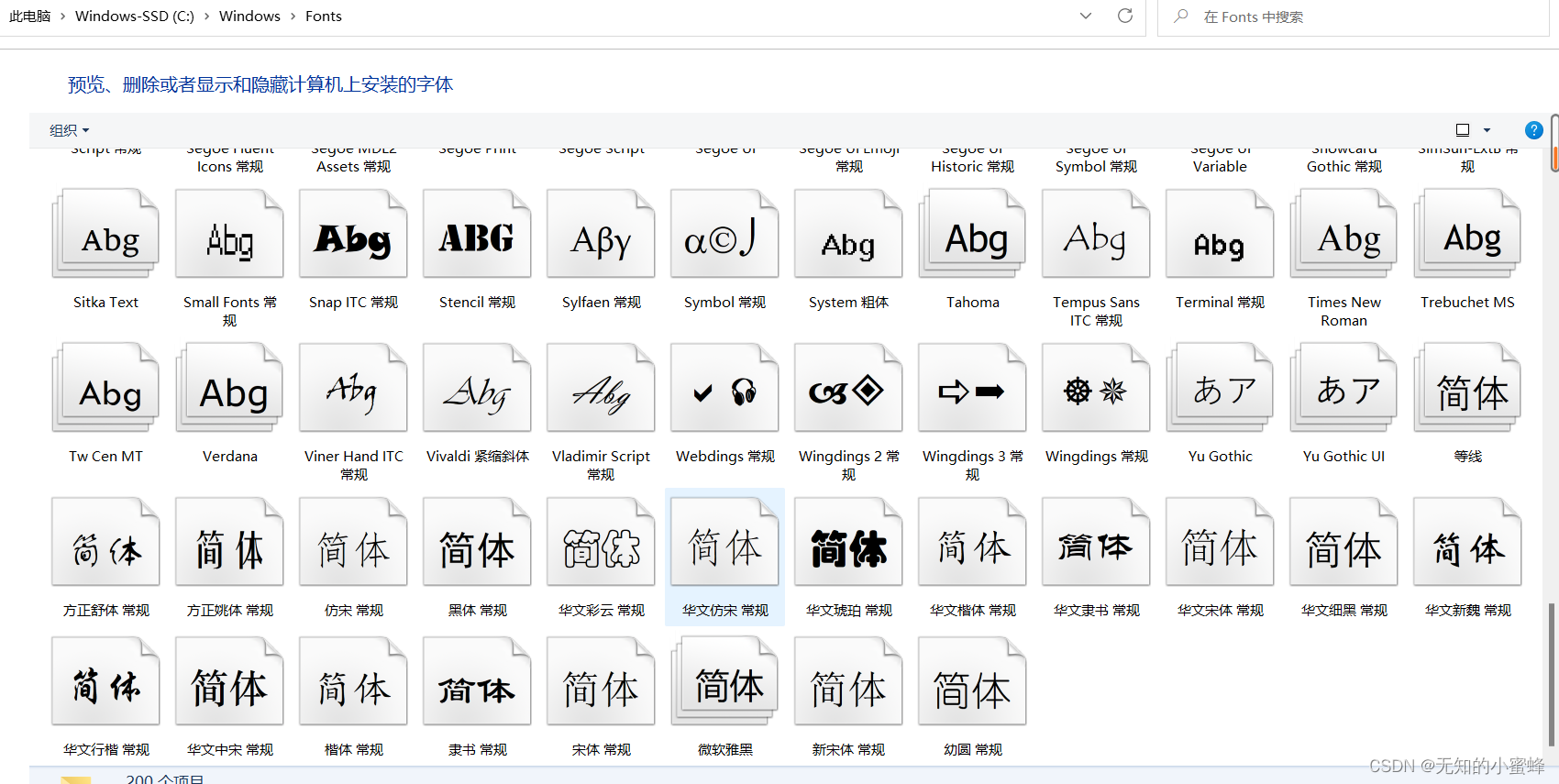Select the 华文行楷 font icon
This screenshot has height=784, width=1559.
coord(105,681)
